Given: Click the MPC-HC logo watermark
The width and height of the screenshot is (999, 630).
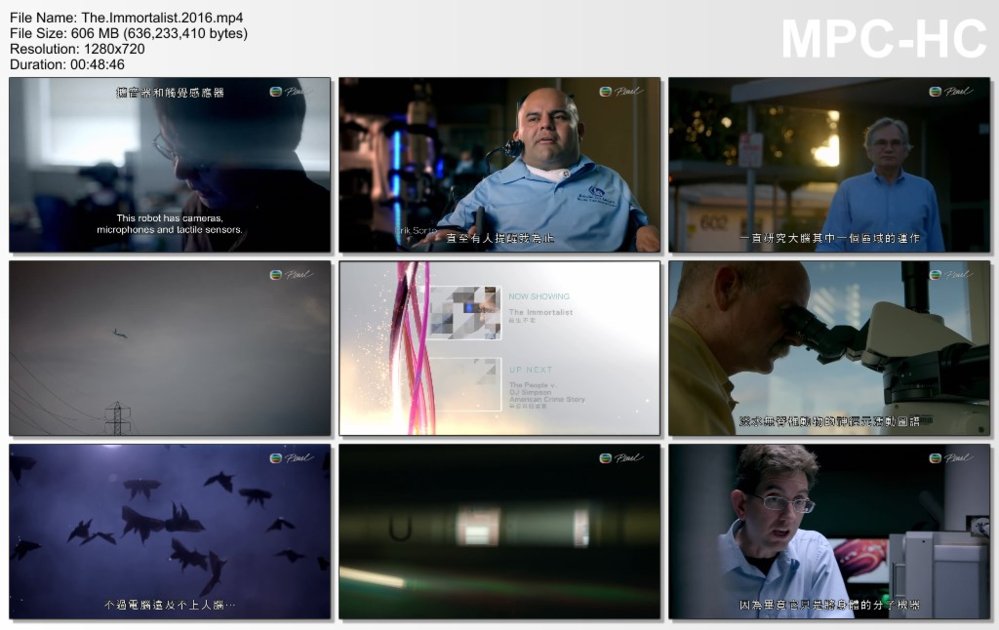Looking at the screenshot, I should 883,40.
